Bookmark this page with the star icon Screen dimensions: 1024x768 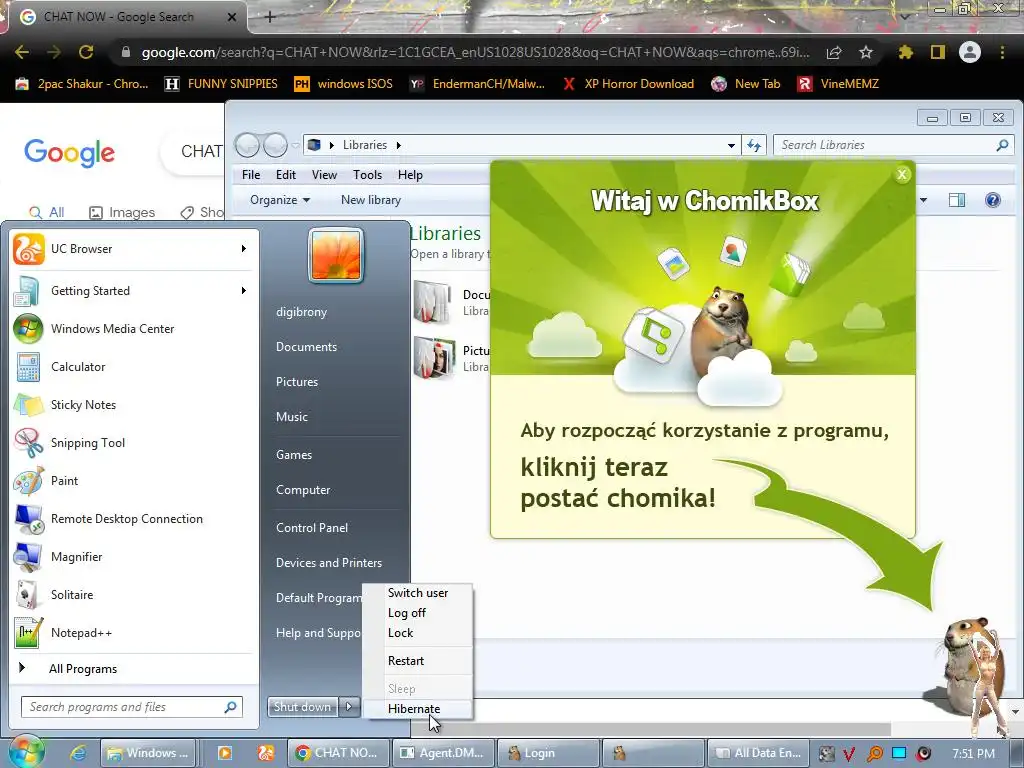(865, 52)
